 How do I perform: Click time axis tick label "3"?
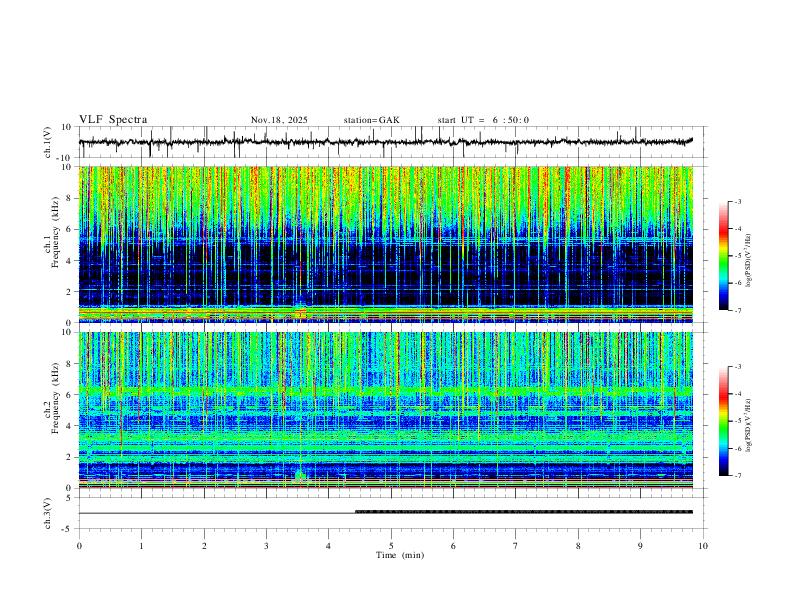coord(266,546)
